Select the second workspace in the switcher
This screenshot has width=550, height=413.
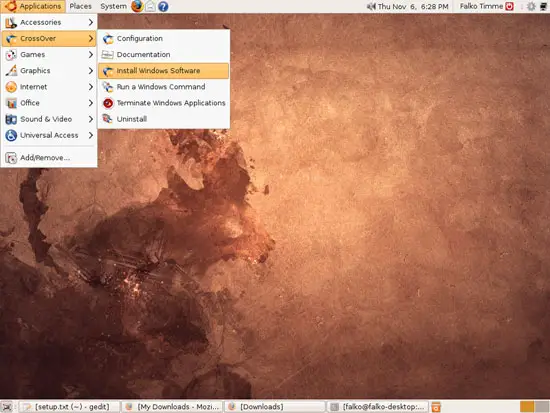(542, 407)
